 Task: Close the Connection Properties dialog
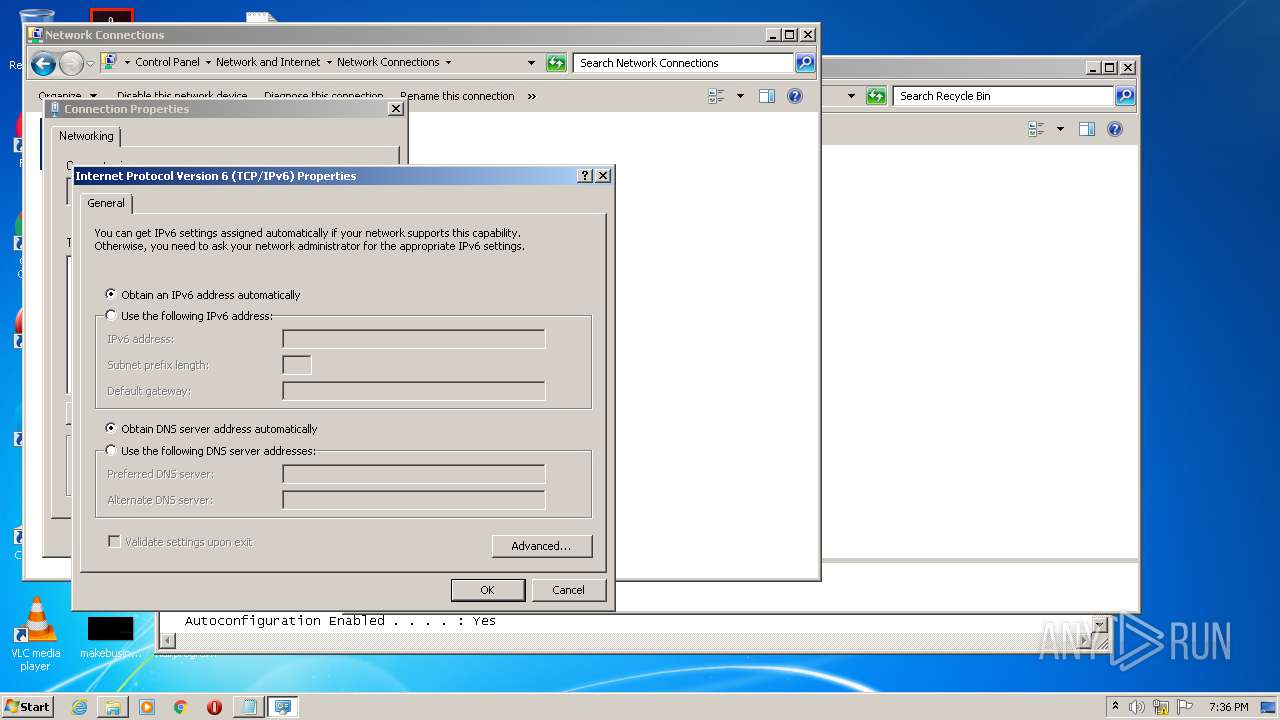point(395,108)
